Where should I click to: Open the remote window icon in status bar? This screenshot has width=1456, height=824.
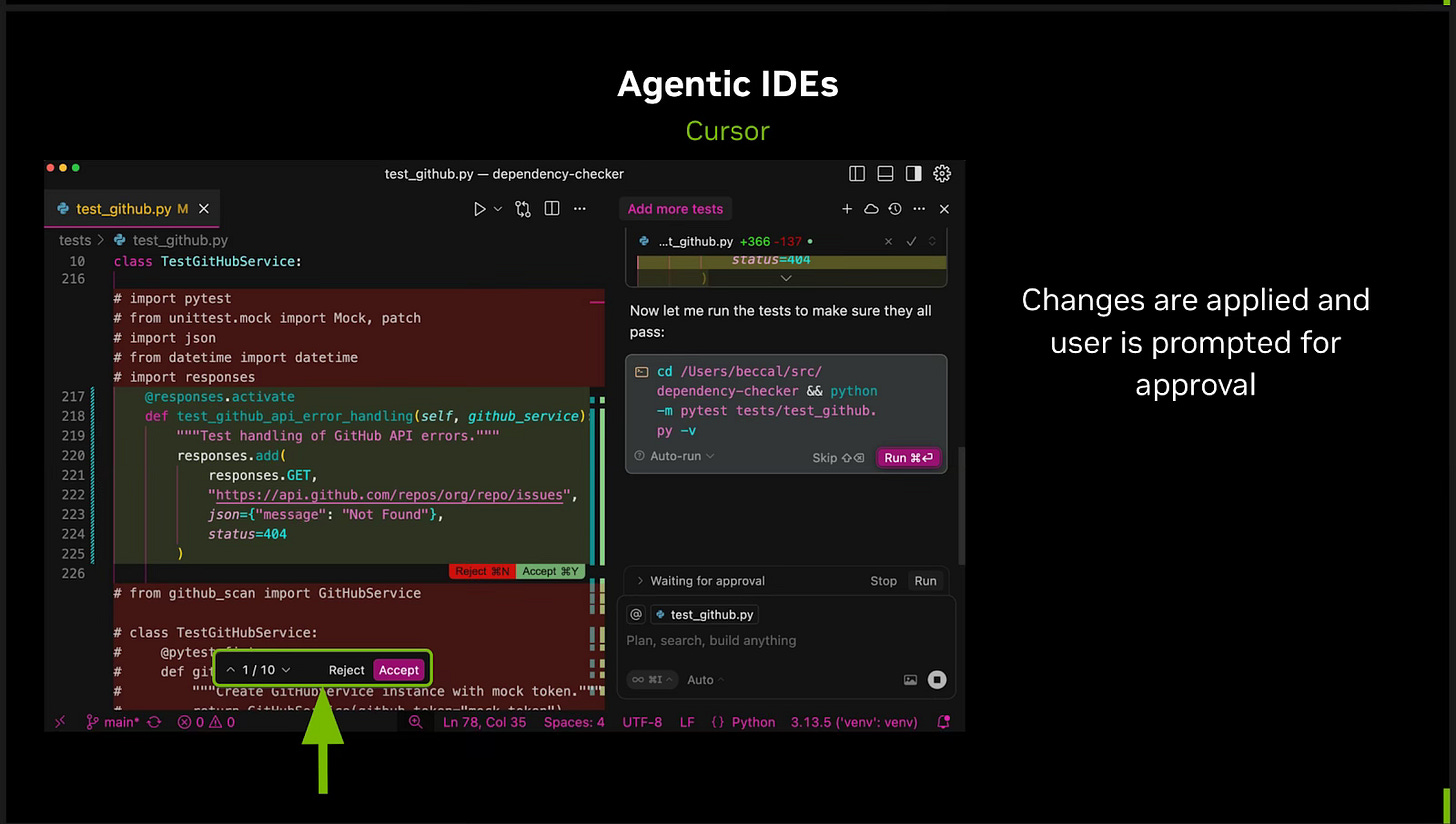59,722
